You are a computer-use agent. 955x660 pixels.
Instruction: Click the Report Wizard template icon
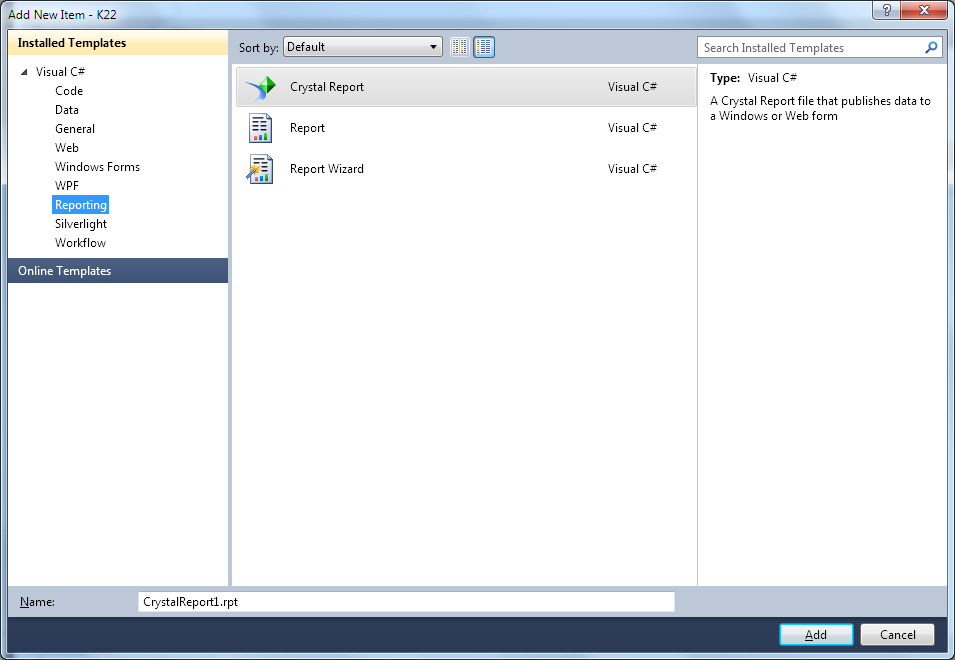[260, 169]
